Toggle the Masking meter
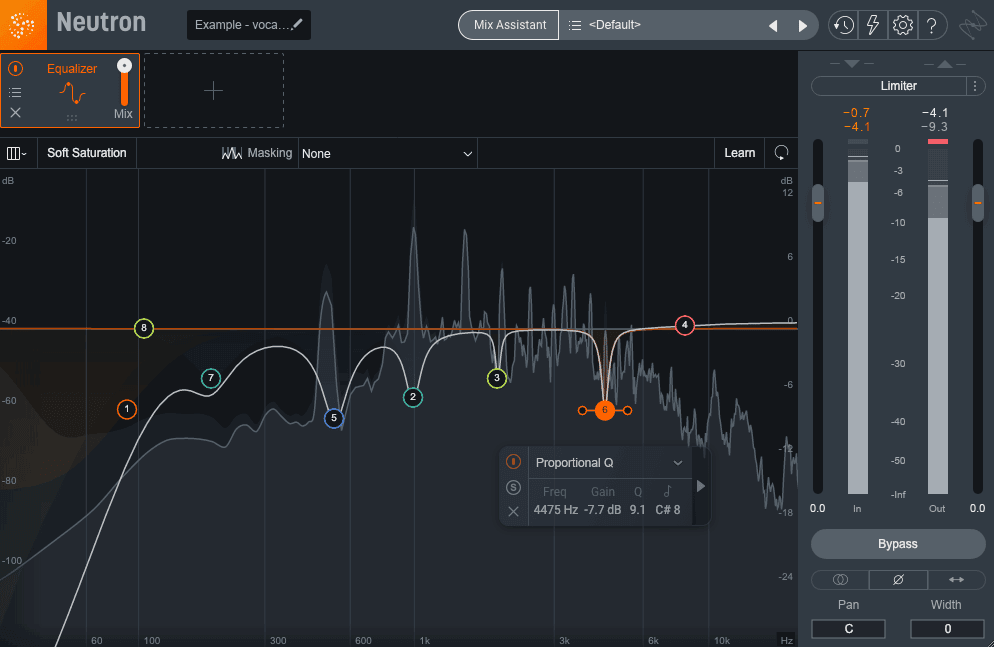This screenshot has height=647, width=994. (256, 153)
